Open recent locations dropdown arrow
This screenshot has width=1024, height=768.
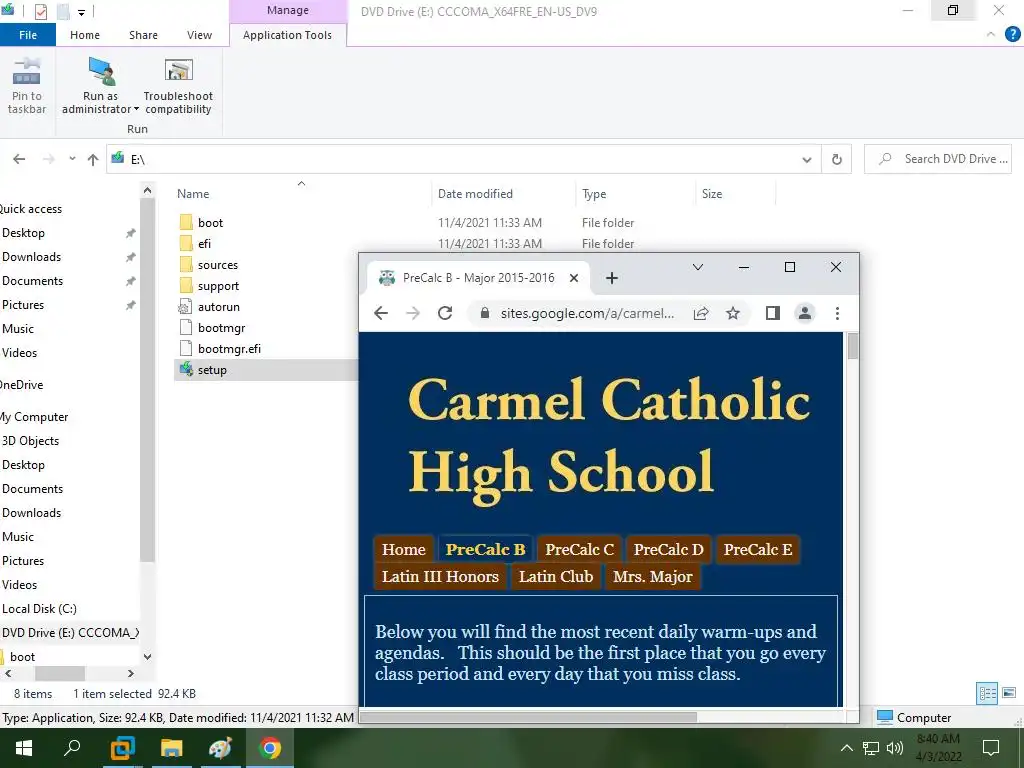(x=72, y=159)
